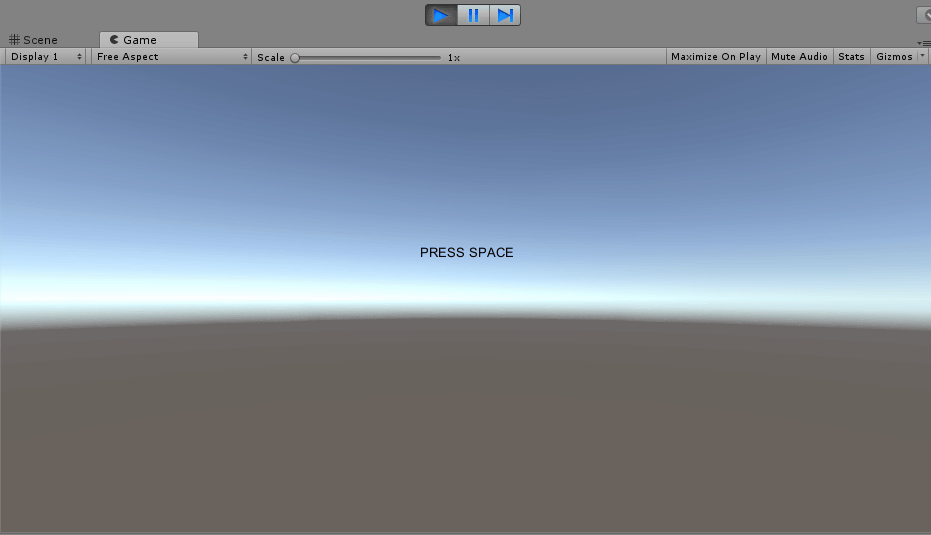Image resolution: width=931 pixels, height=535 pixels.
Task: Click the 1x scale value
Action: point(454,58)
